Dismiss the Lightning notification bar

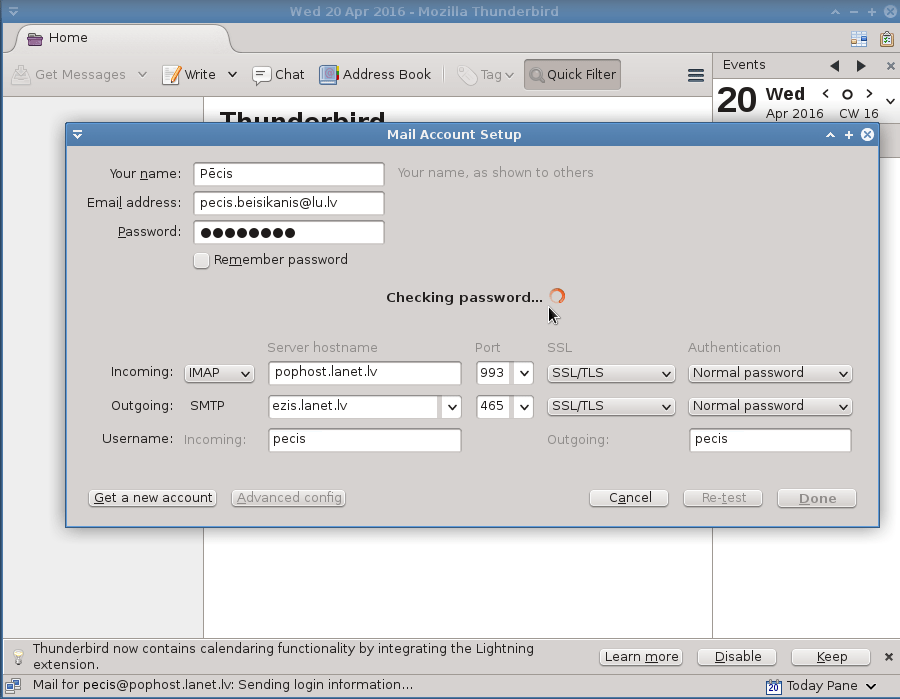click(x=889, y=657)
